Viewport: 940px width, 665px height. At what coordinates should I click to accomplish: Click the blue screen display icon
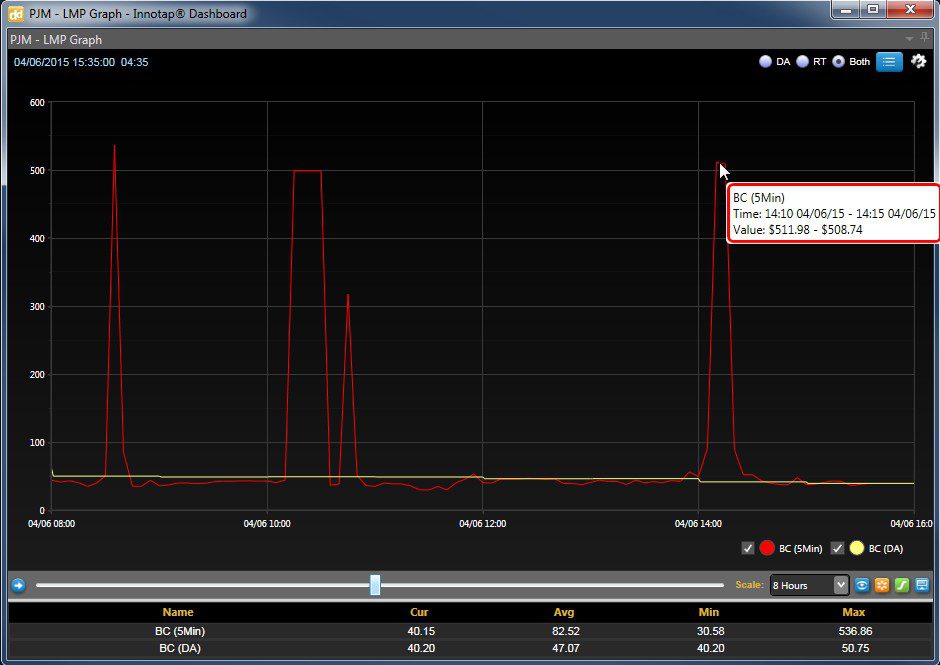[x=922, y=585]
